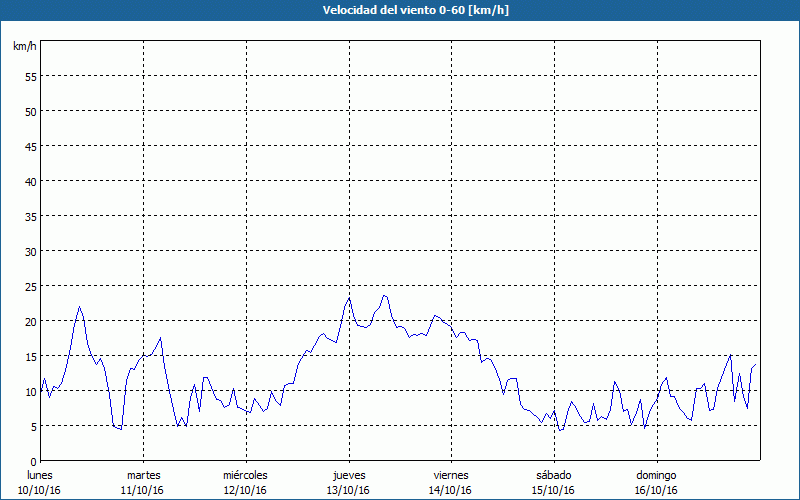This screenshot has width=800, height=500.
Task: Click the line's end point after domingo
Action: [757, 364]
